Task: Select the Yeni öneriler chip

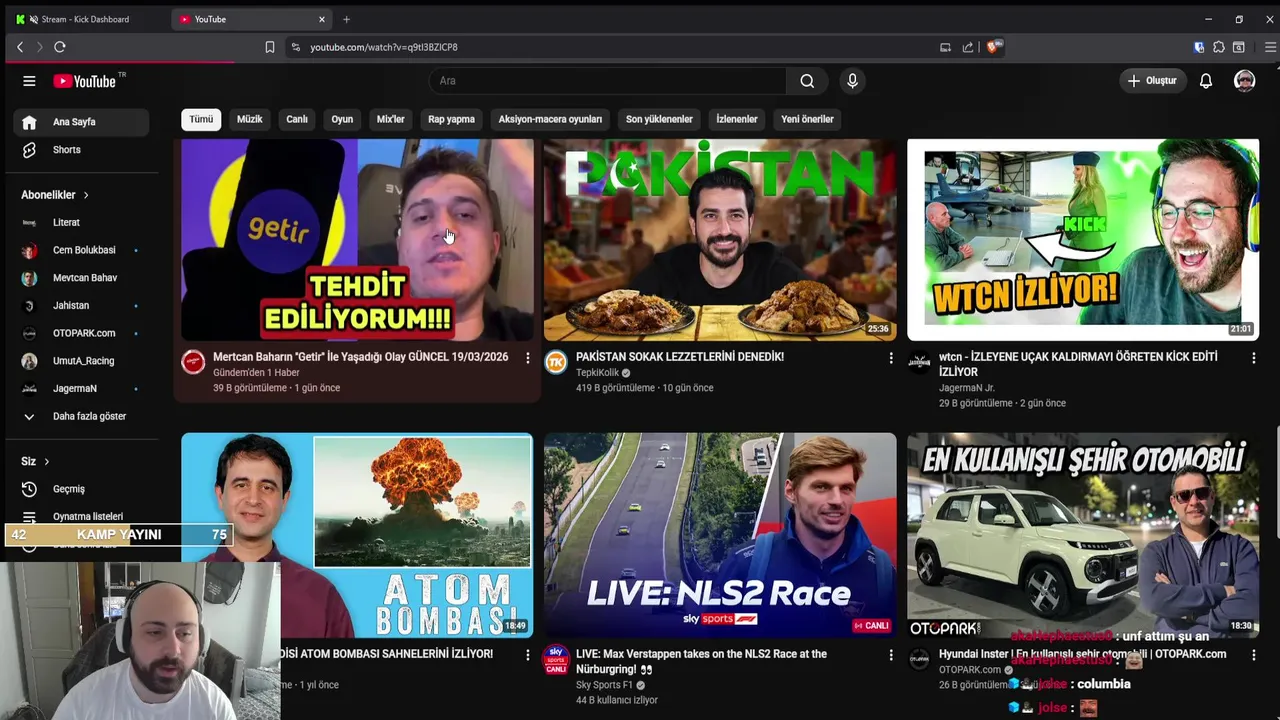Action: 807,119
